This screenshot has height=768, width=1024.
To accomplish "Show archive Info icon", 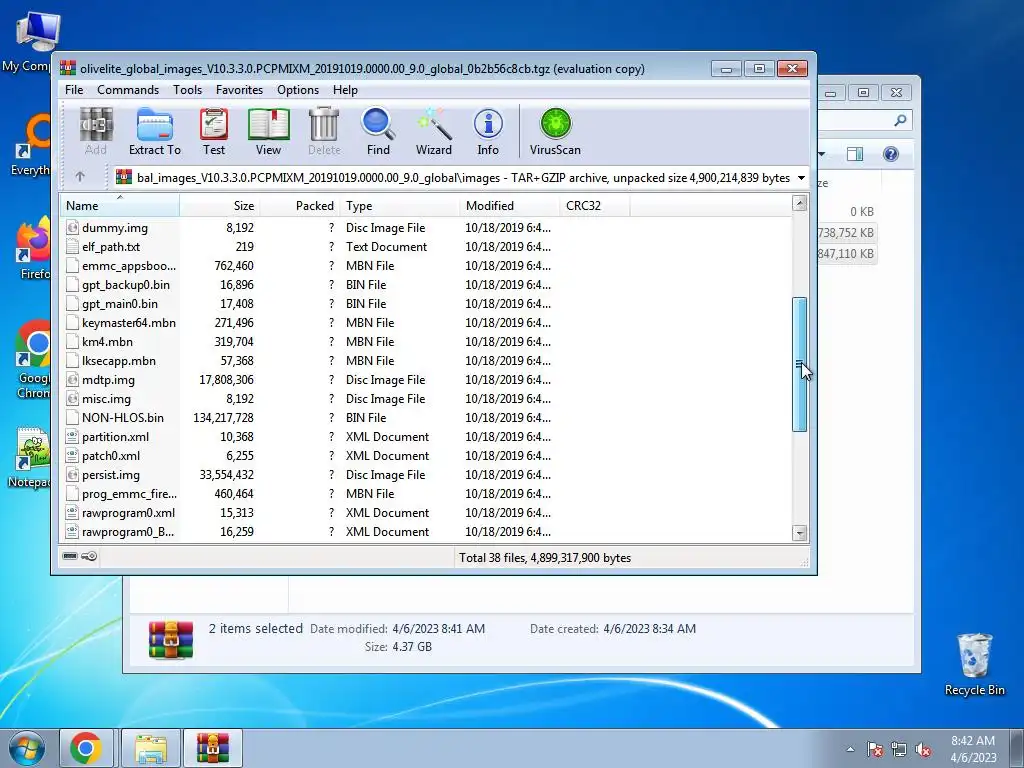I will point(488,131).
